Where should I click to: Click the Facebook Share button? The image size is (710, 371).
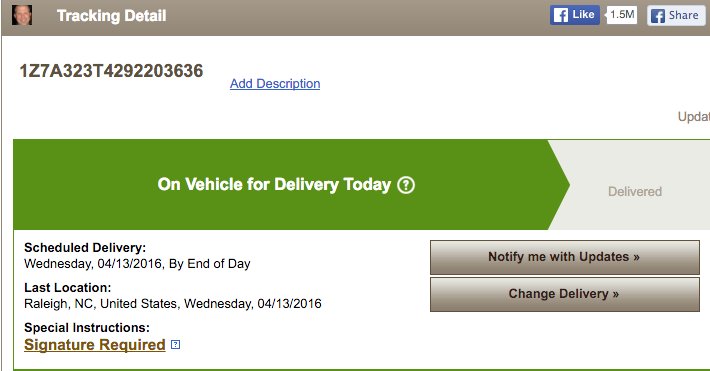point(676,15)
